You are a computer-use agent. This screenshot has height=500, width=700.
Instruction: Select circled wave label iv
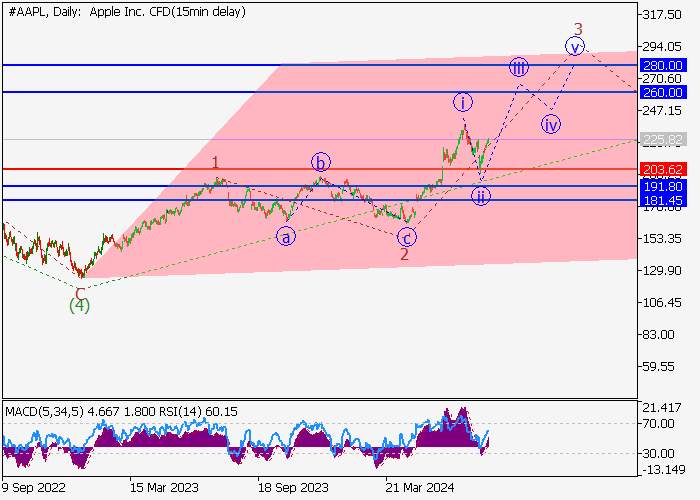[x=551, y=125]
